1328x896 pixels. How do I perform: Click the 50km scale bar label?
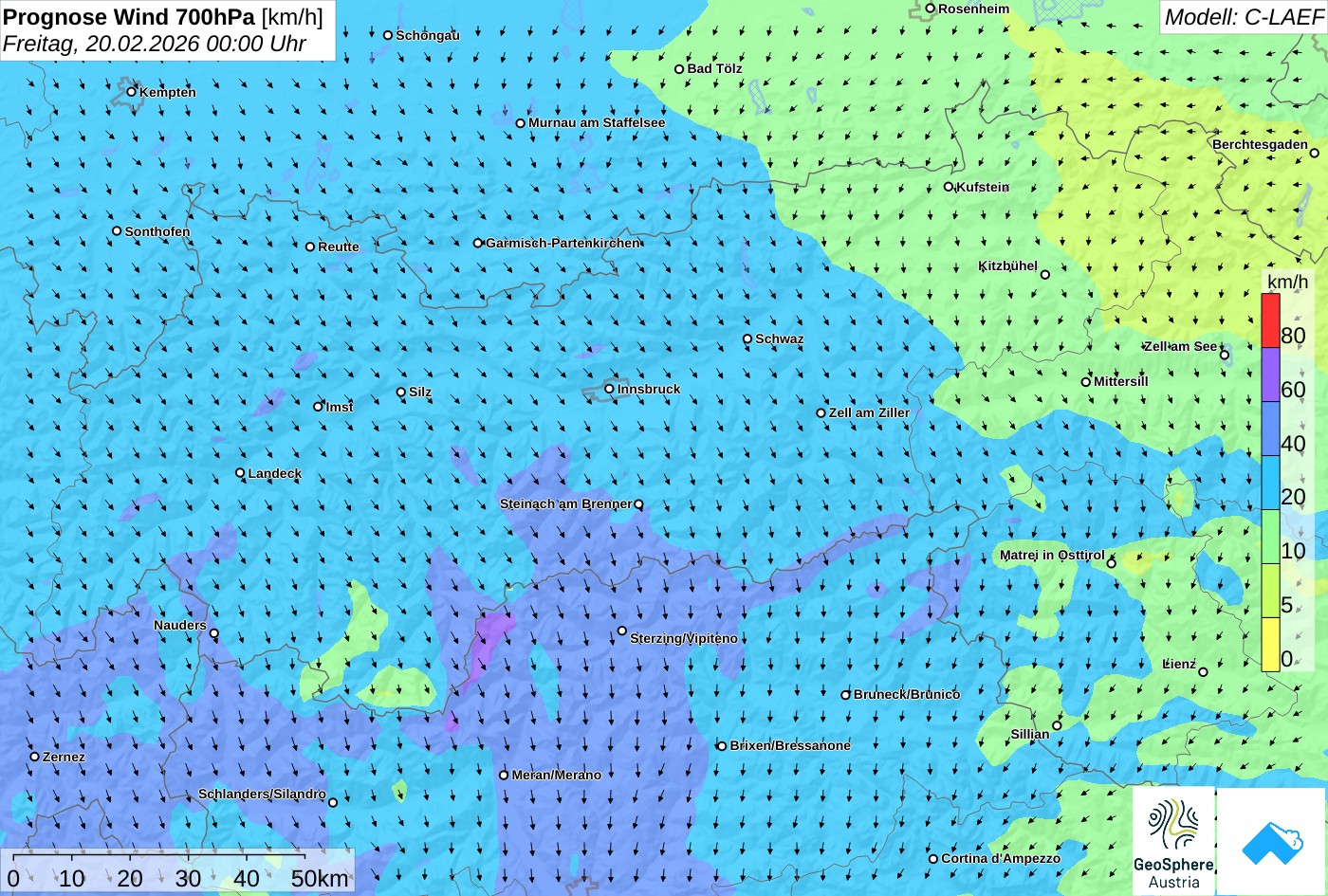320,878
